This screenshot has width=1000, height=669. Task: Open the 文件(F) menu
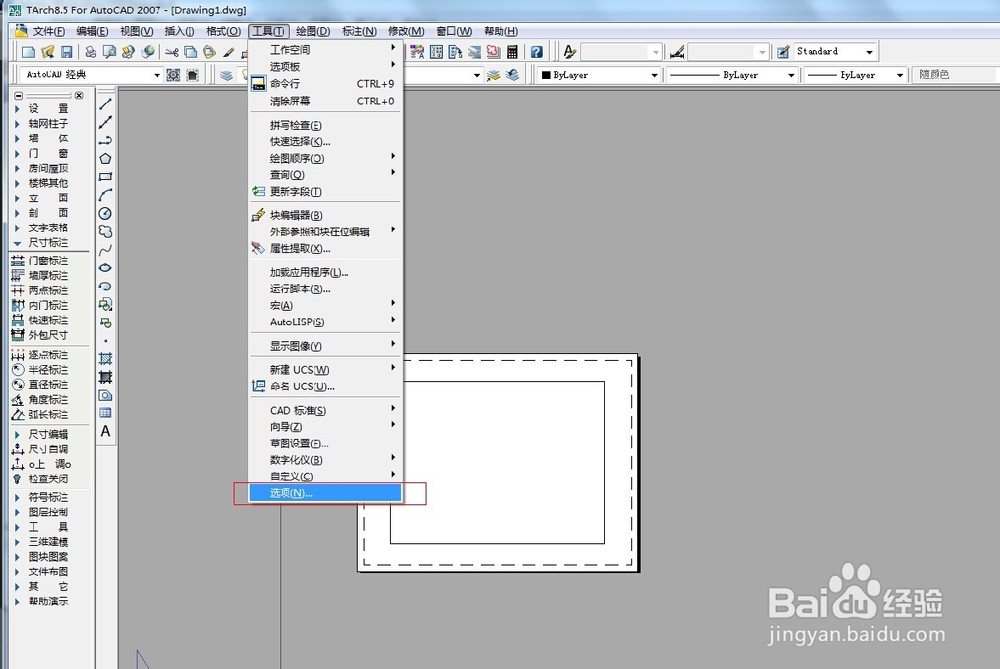pyautogui.click(x=48, y=31)
